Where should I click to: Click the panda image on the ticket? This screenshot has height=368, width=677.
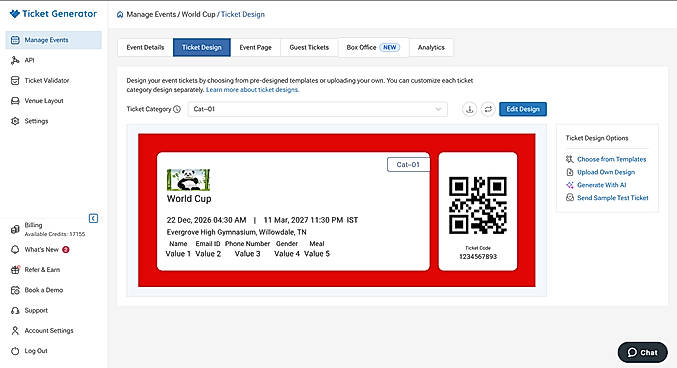pos(188,180)
